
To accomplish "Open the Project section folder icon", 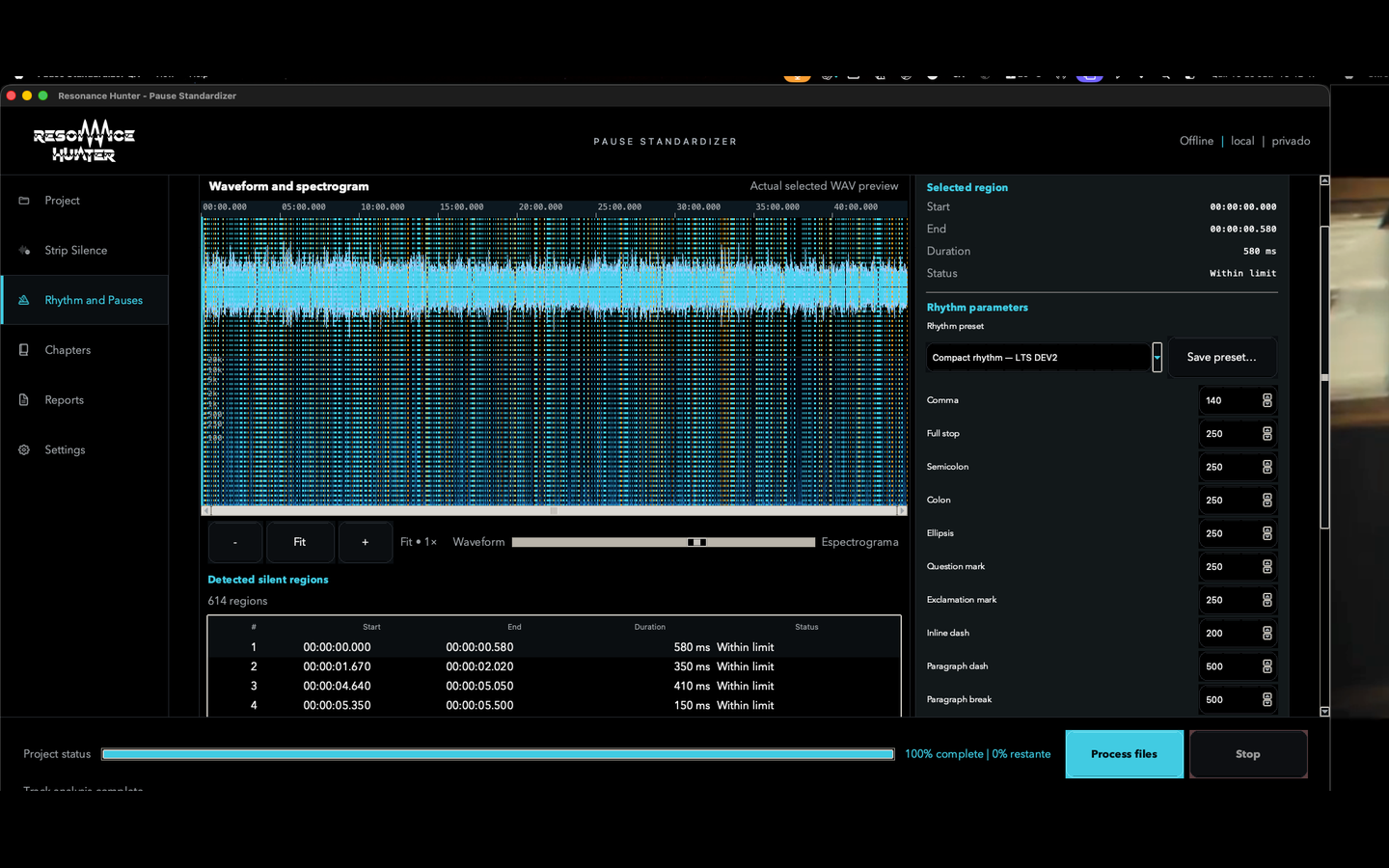I will pyautogui.click(x=24, y=201).
